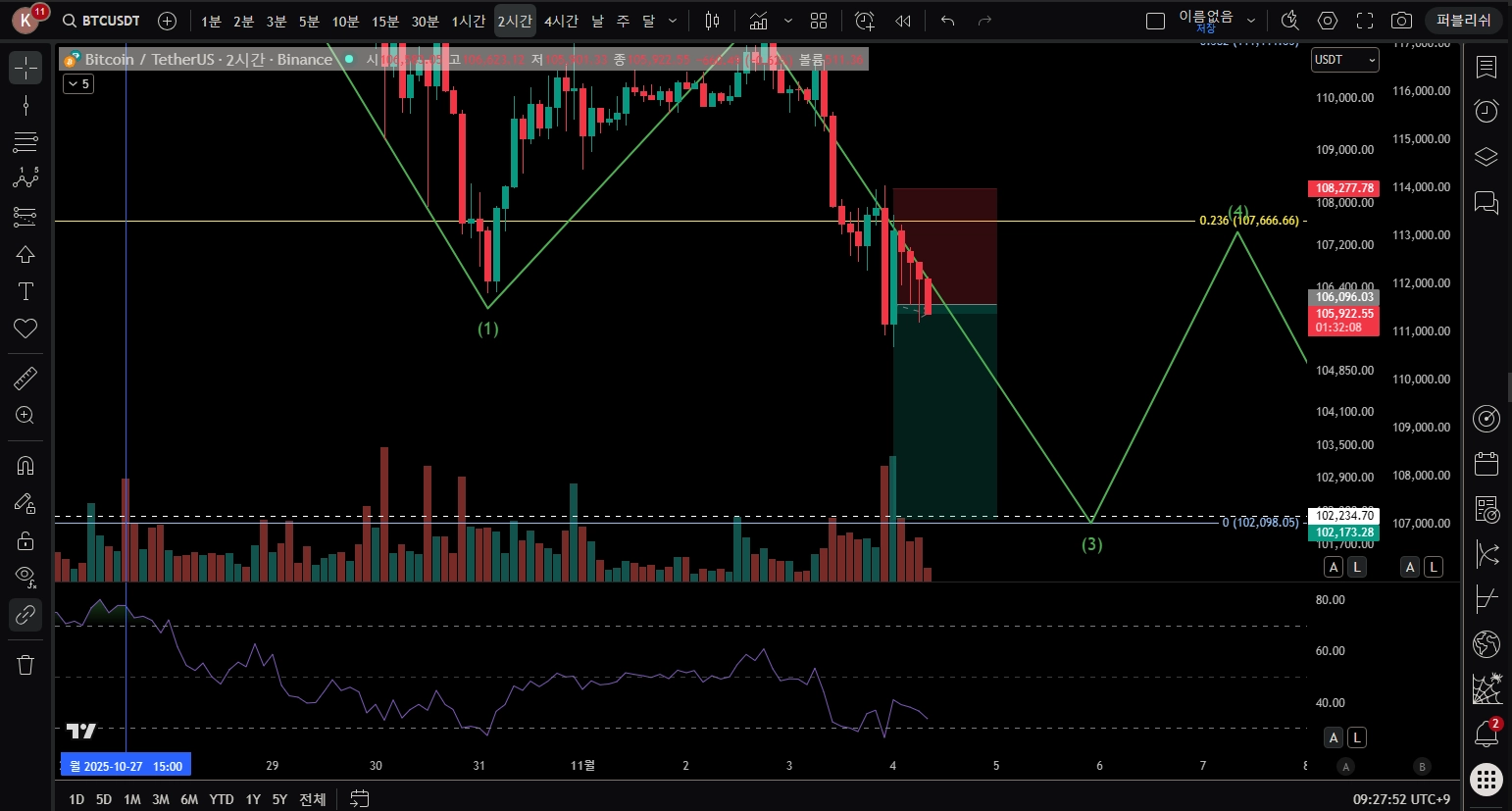
Task: Switch to the 15분 interval
Action: point(385,21)
